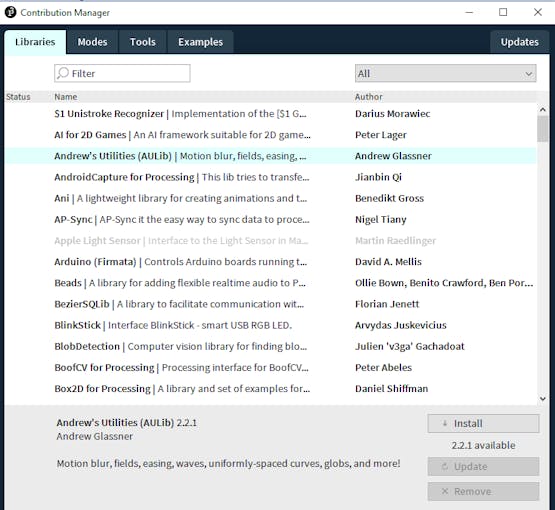Screen dimensions: 555x510
Task: Click the Processing logo in title bar
Action: coord(10,12)
